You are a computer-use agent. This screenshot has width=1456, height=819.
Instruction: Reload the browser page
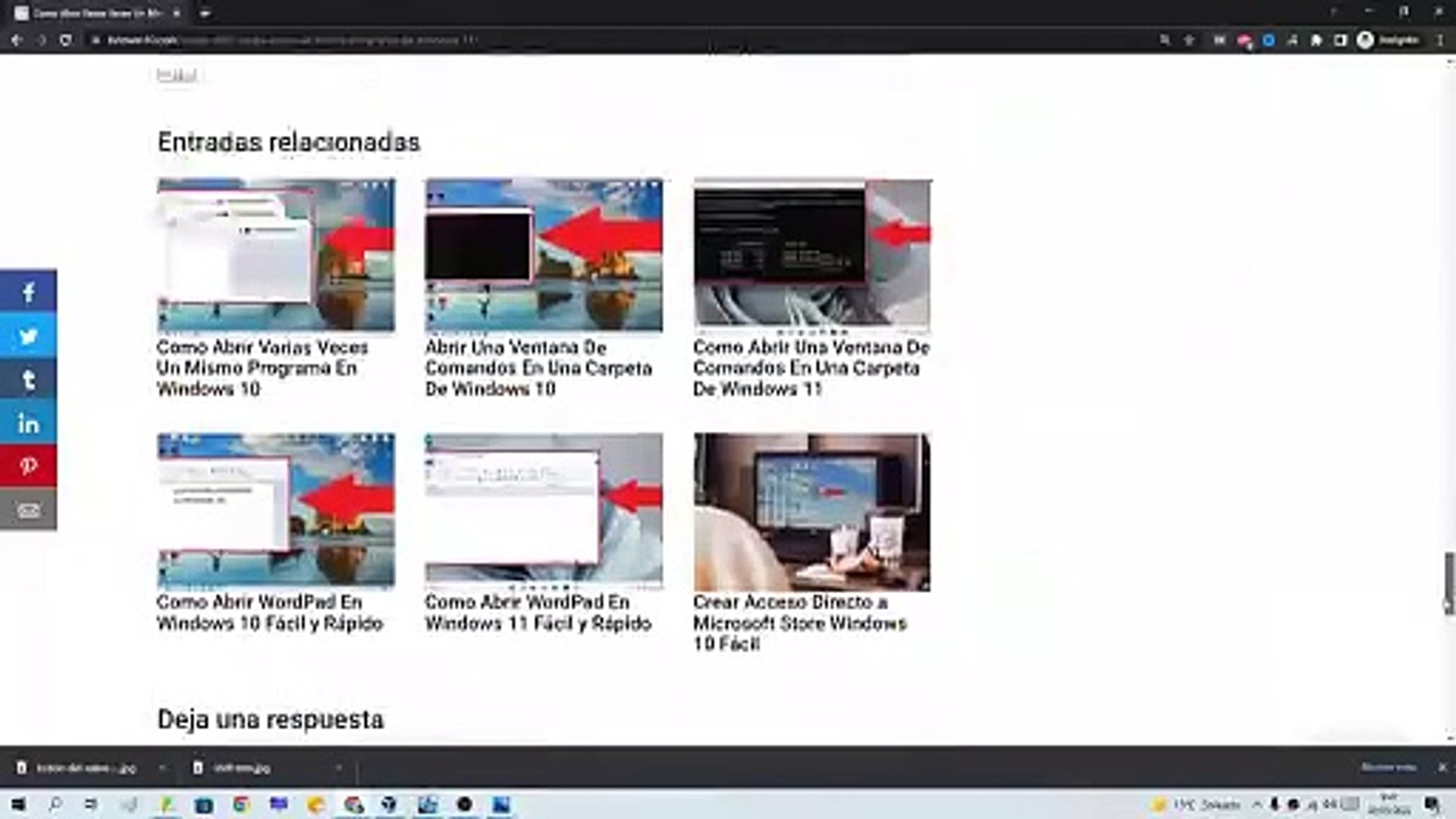(66, 40)
